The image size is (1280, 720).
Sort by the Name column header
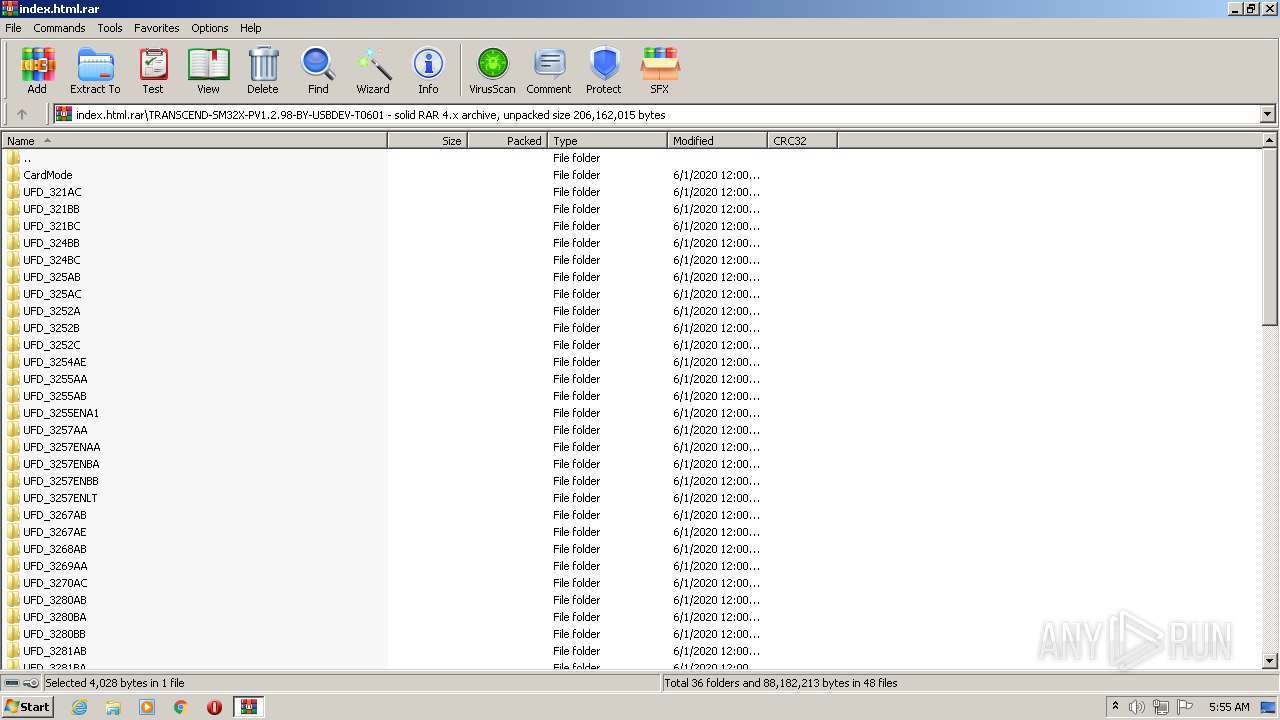coord(194,141)
